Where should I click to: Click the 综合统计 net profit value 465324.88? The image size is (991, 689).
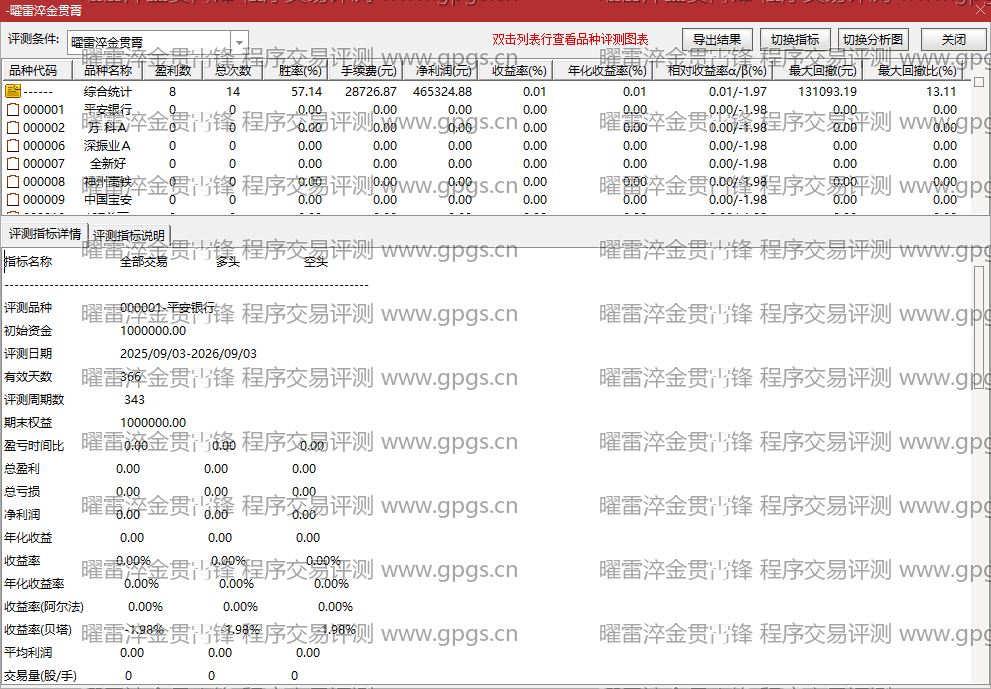(x=442, y=92)
